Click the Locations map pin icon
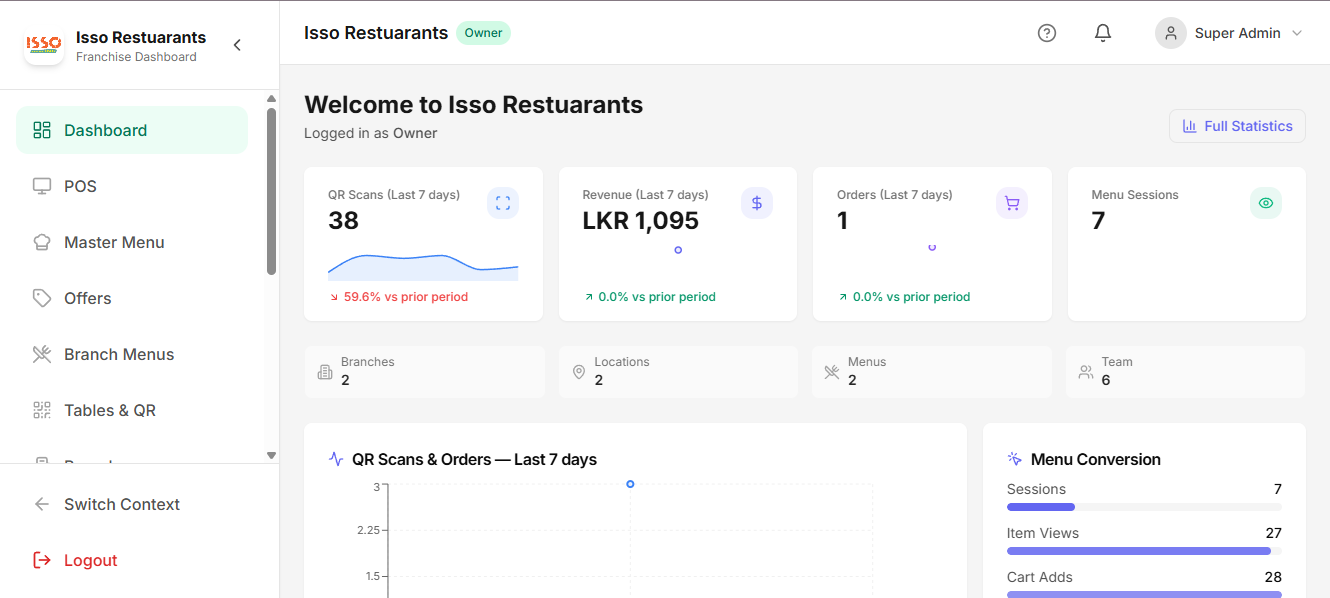This screenshot has height=598, width=1330. coord(578,372)
